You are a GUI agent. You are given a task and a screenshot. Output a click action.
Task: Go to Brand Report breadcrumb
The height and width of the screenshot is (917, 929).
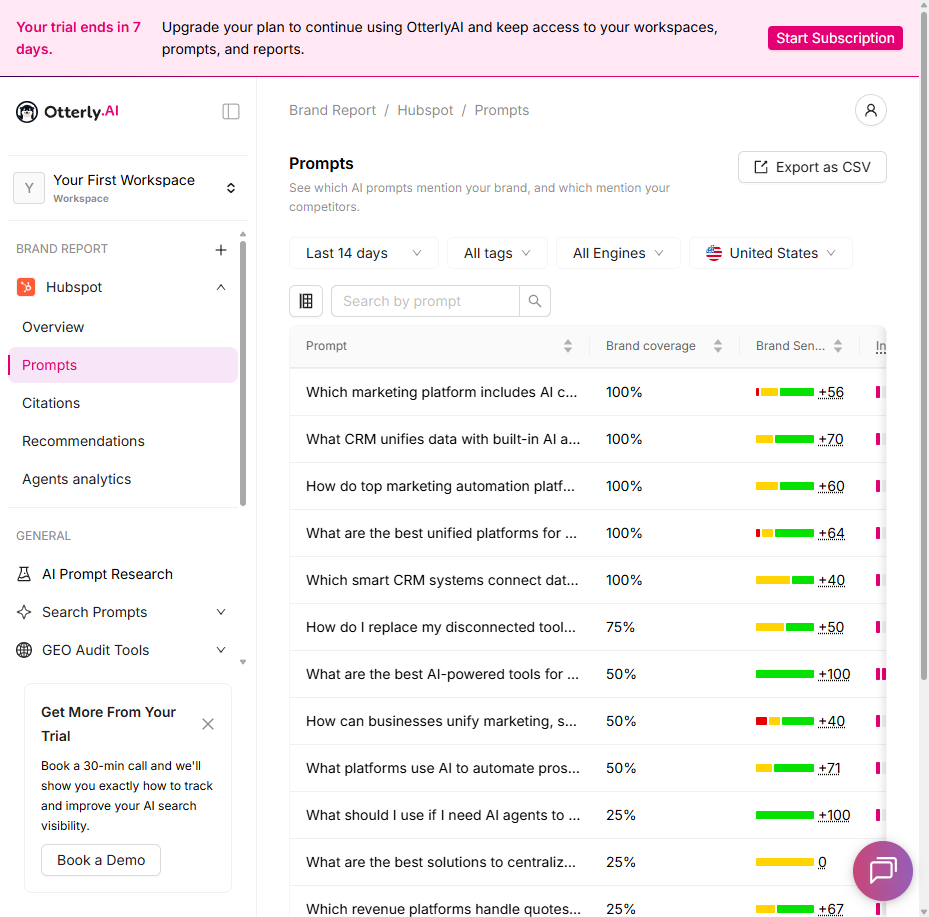tap(332, 110)
